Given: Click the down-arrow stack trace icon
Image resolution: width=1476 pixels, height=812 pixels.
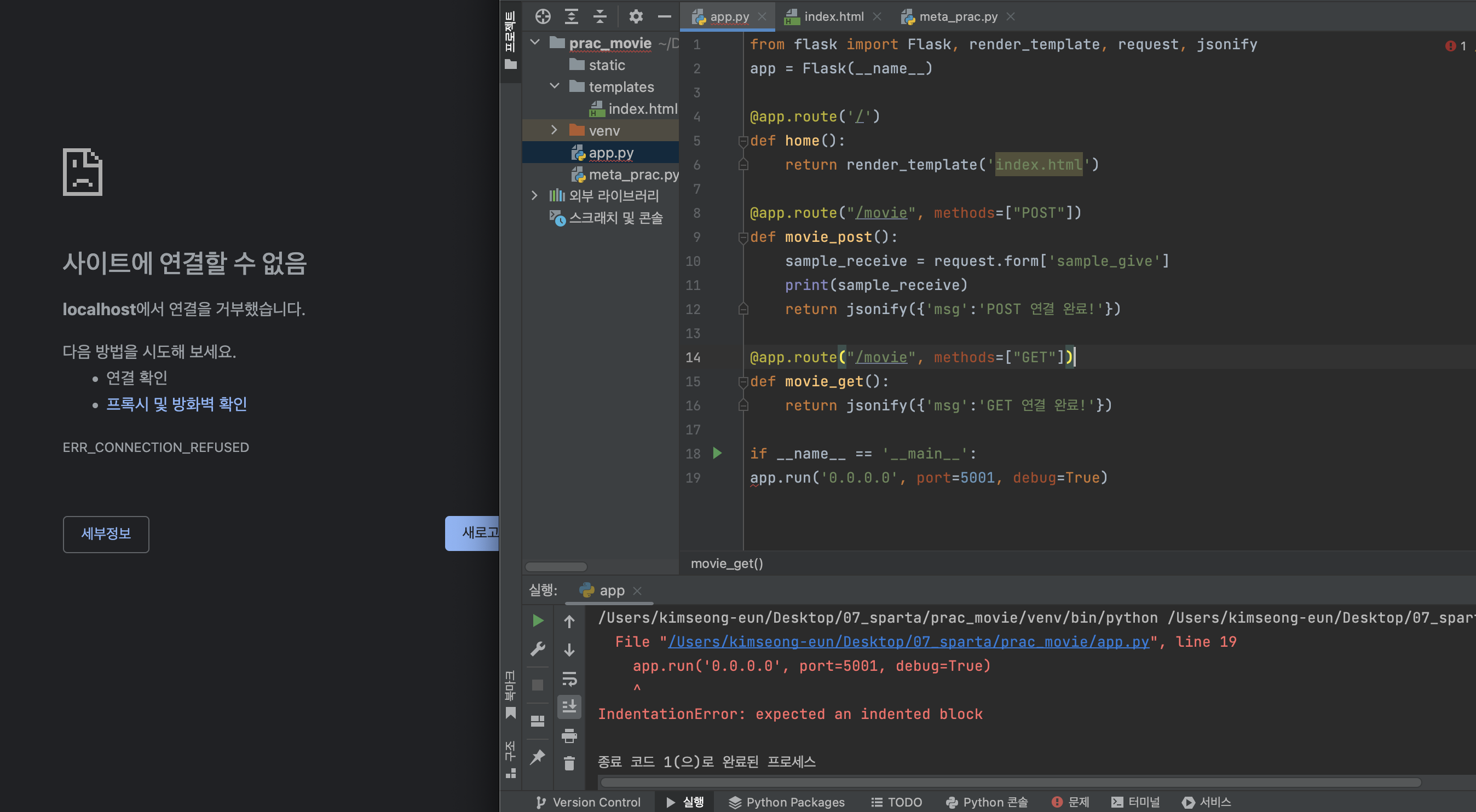Looking at the screenshot, I should 569,649.
